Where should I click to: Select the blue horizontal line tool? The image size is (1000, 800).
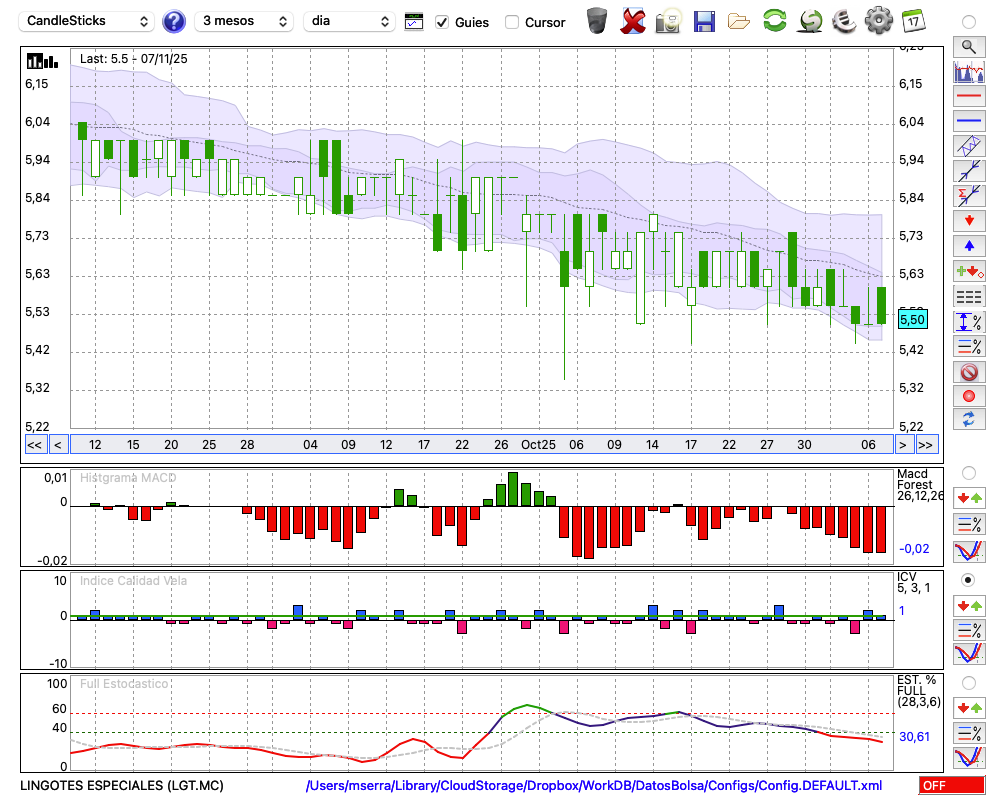968,121
